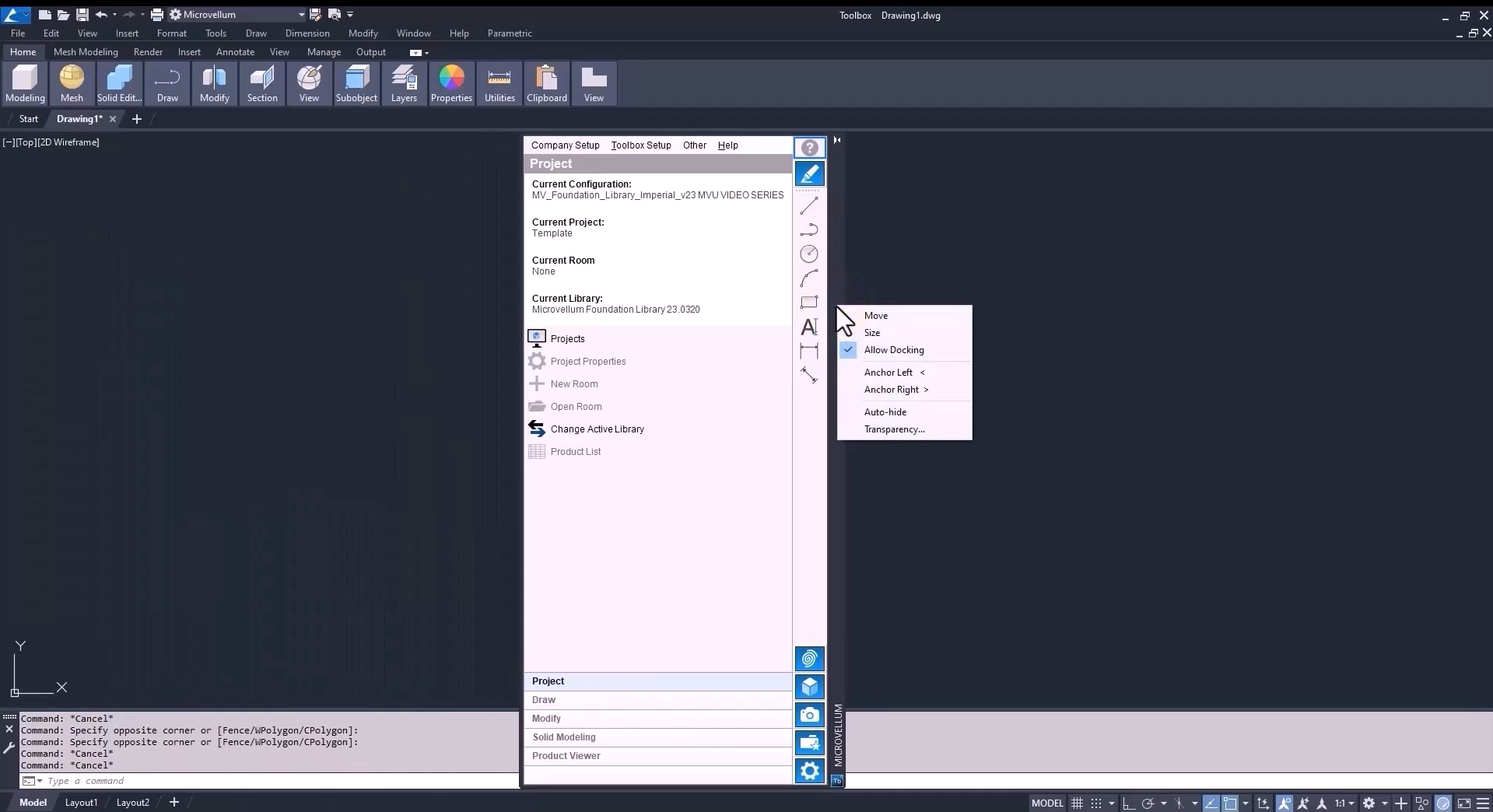Click the Toolbox spiral icon button
Viewport: 1493px width, 812px height.
point(810,659)
